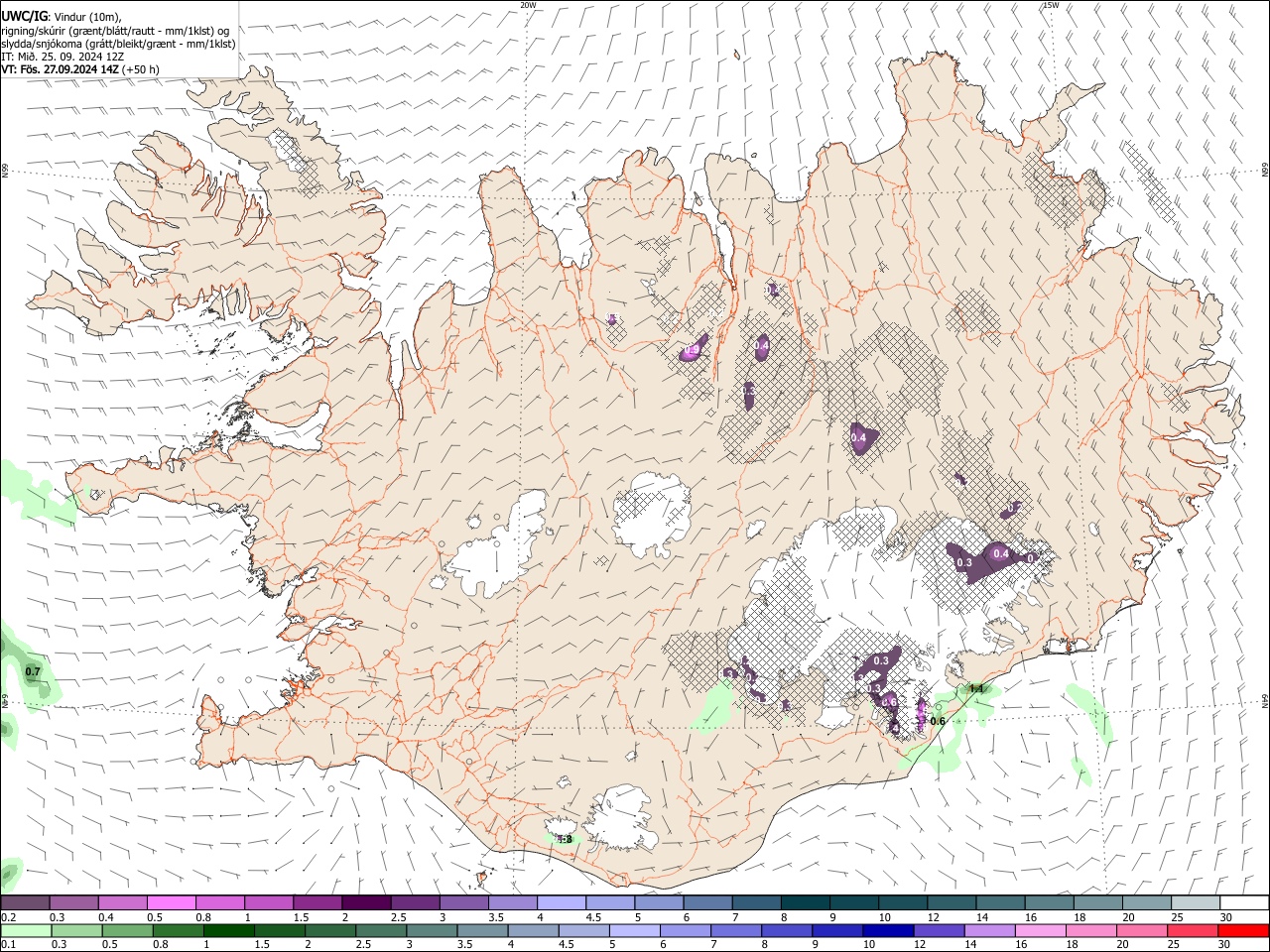
Task: Click the '30' label under the upper legend row
Action: point(1225,917)
